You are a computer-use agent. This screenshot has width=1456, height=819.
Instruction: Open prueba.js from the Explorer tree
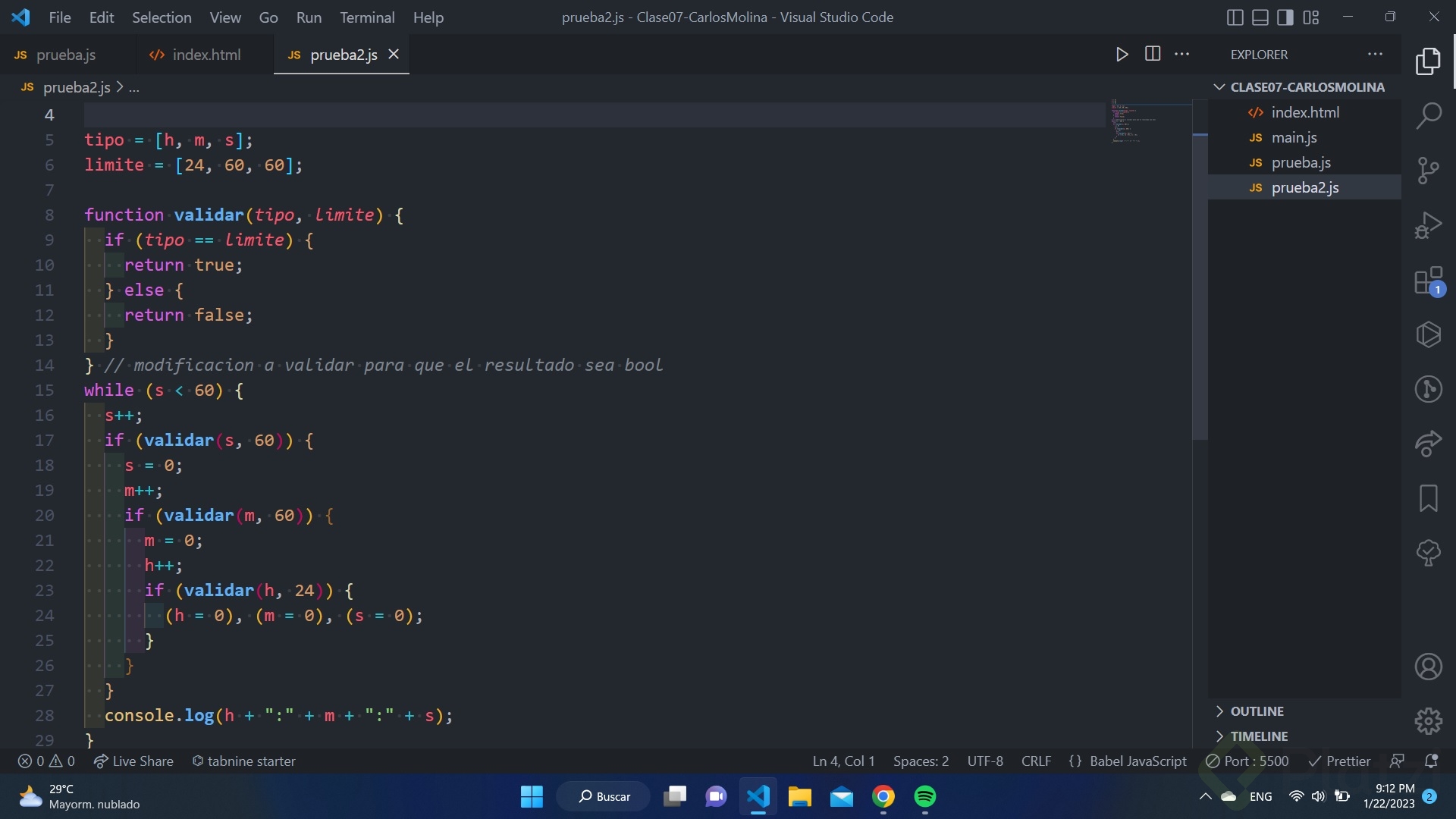[x=1304, y=162]
